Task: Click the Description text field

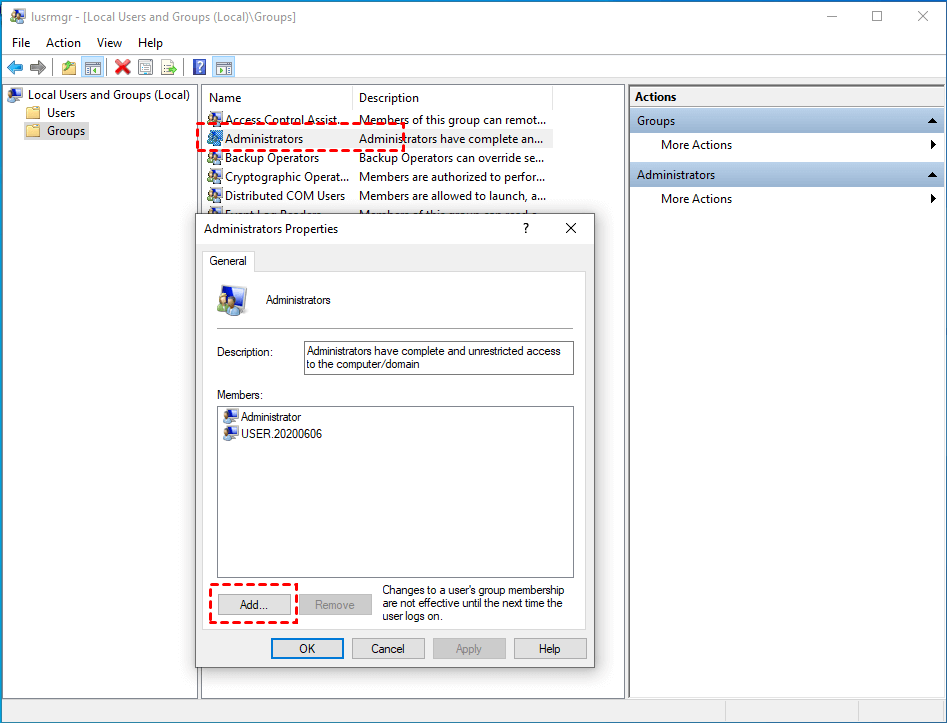Action: click(438, 358)
